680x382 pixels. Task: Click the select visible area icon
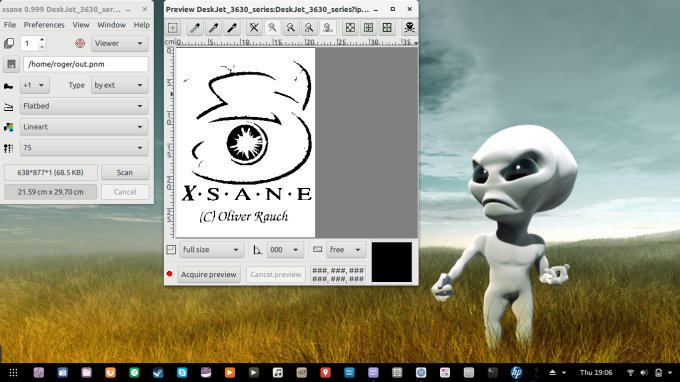[387, 28]
